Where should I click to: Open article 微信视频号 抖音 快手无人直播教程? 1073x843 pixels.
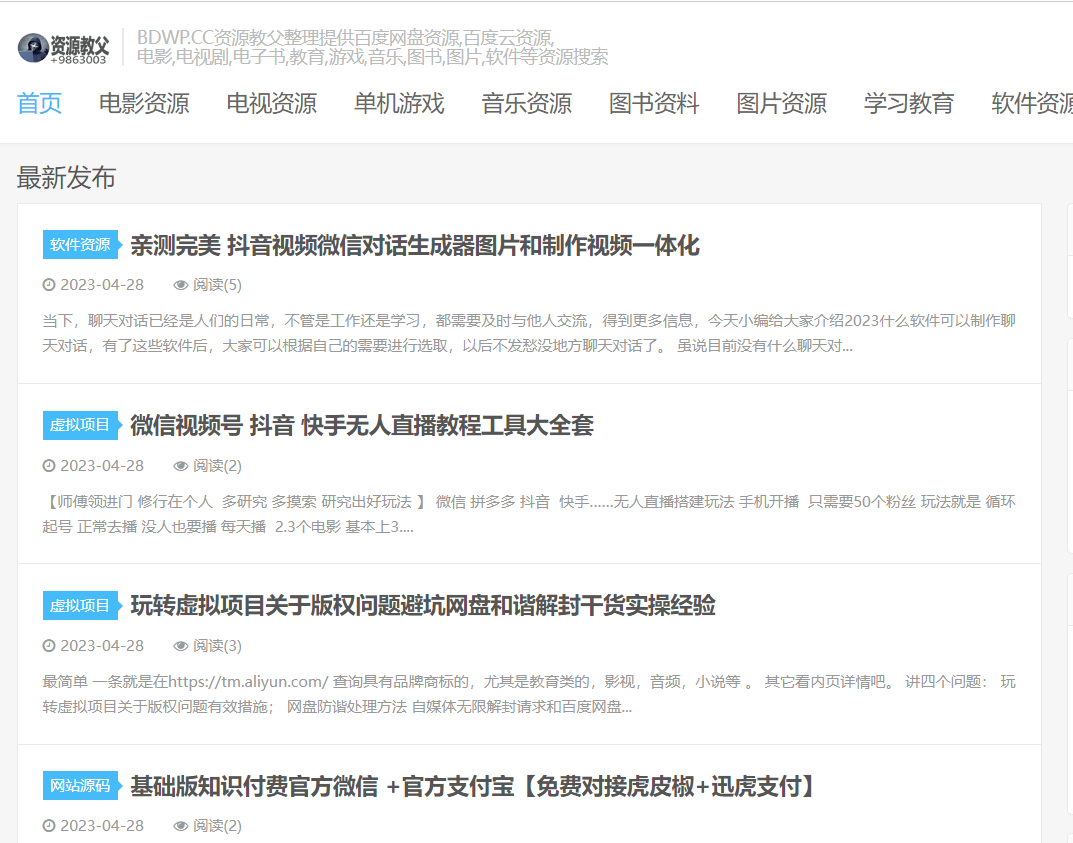point(361,425)
